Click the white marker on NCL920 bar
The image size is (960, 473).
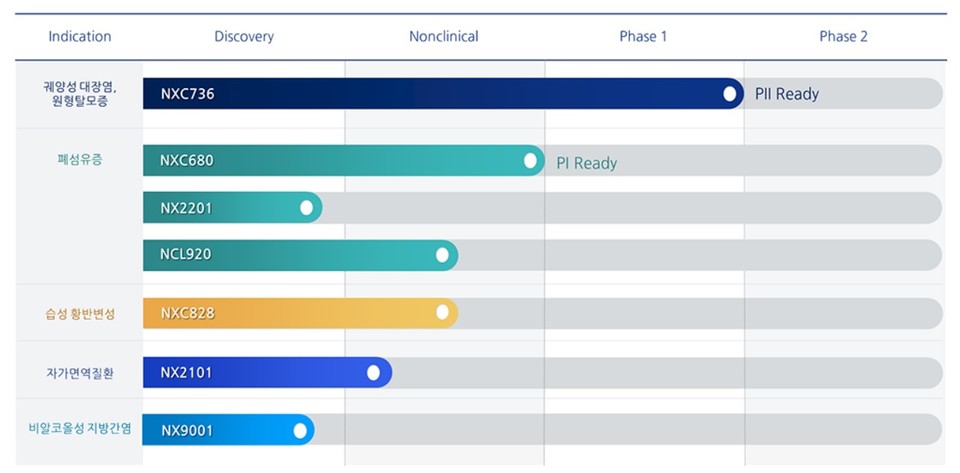[442, 255]
